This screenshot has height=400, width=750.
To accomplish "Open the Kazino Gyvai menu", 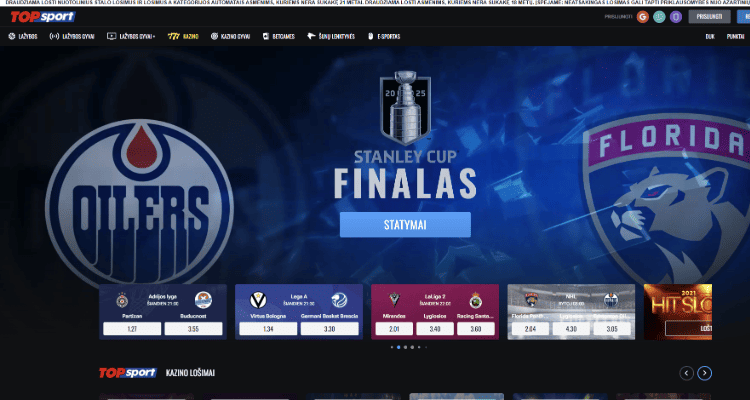I will 231,36.
